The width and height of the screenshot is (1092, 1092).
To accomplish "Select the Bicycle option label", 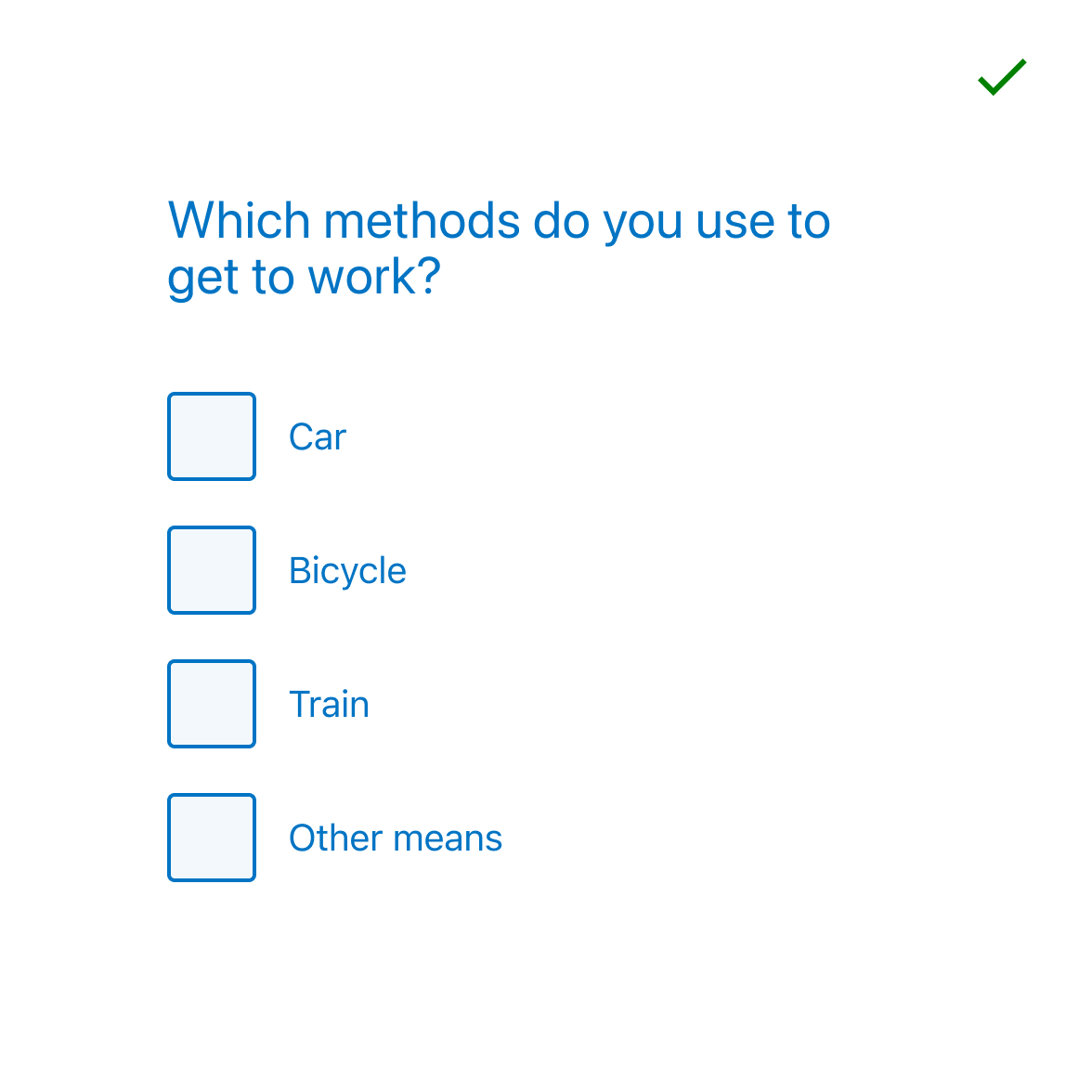I will point(347,570).
